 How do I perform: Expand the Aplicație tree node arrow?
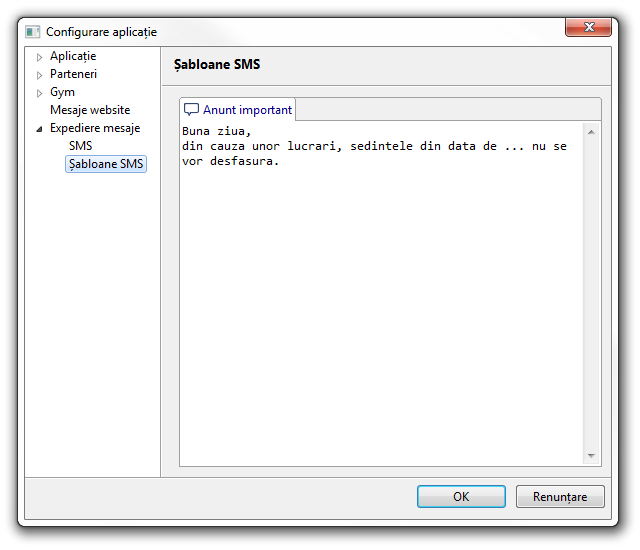coord(40,57)
